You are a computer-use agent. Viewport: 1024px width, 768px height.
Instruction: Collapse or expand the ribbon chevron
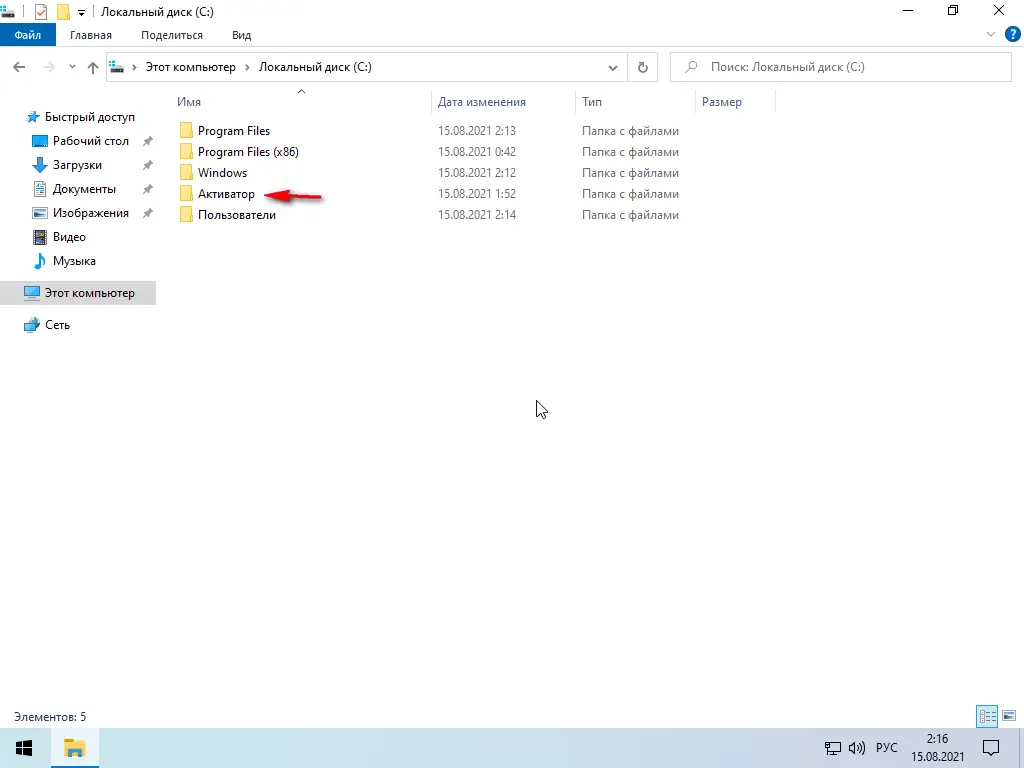pos(991,35)
